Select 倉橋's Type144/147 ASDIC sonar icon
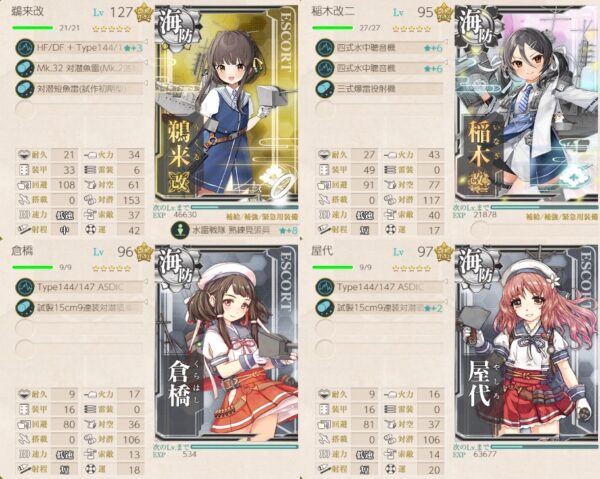Viewport: 600px width, 479px height. tap(25, 287)
